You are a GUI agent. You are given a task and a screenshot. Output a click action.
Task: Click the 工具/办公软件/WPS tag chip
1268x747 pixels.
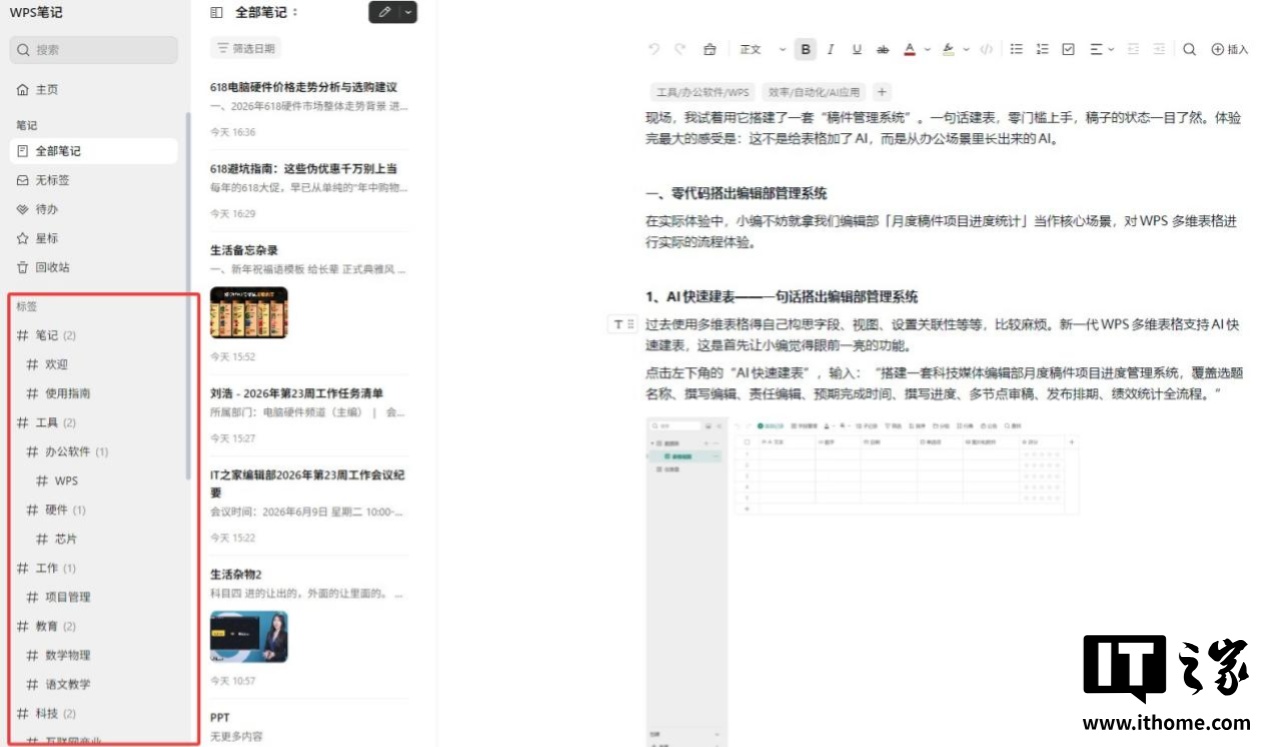[x=703, y=92]
